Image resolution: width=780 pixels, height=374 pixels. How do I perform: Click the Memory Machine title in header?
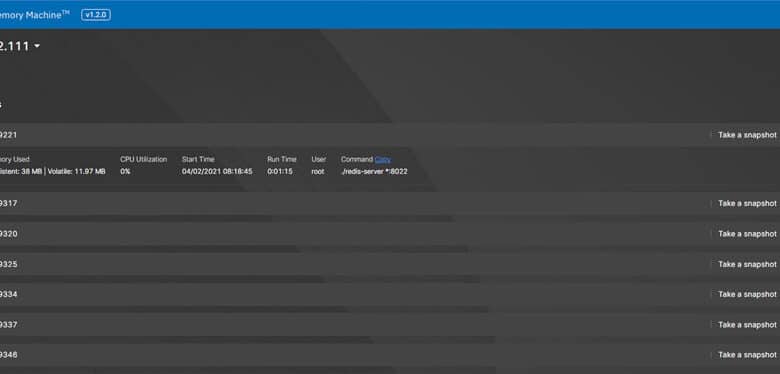(x=35, y=15)
